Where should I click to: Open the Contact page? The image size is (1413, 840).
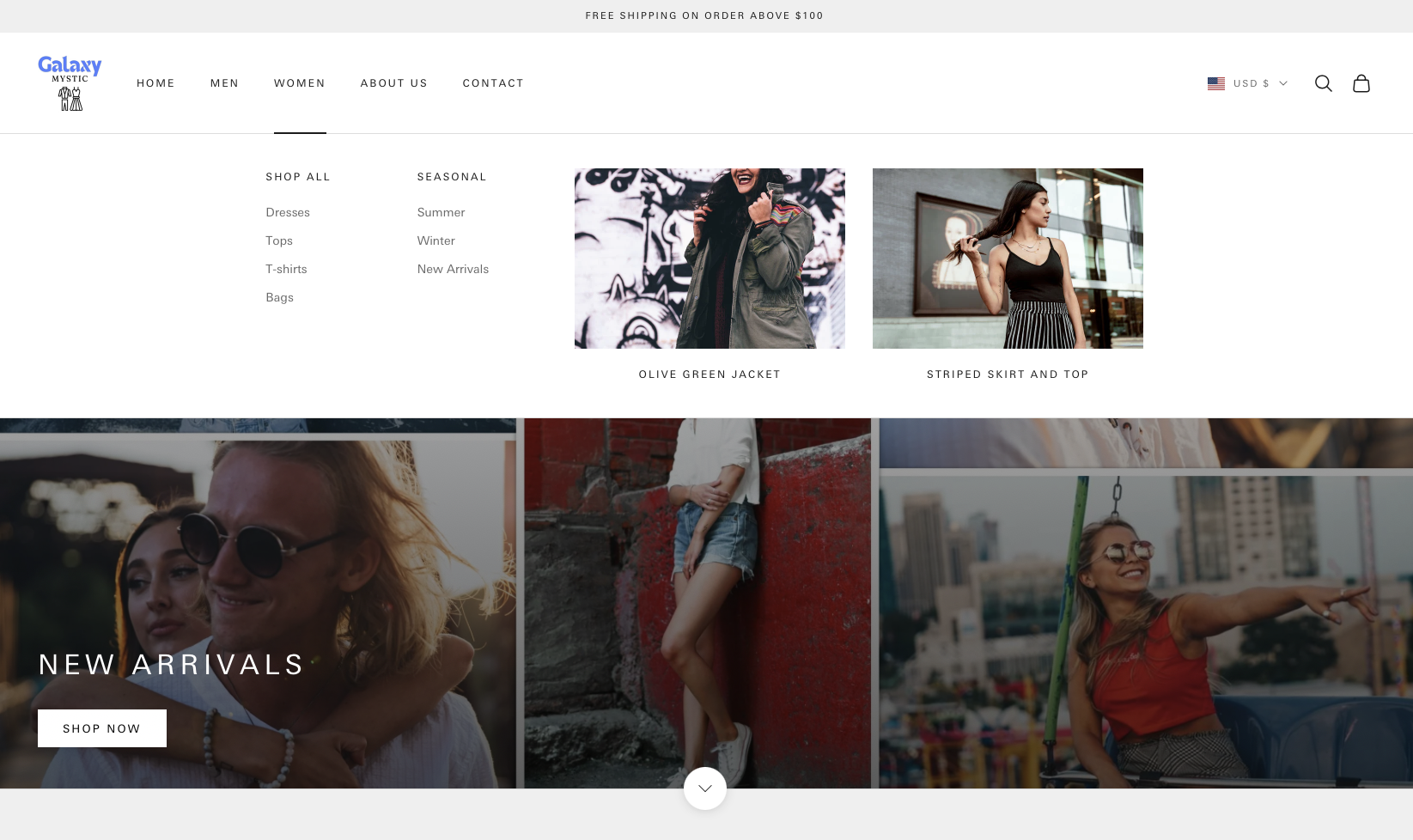(x=493, y=83)
